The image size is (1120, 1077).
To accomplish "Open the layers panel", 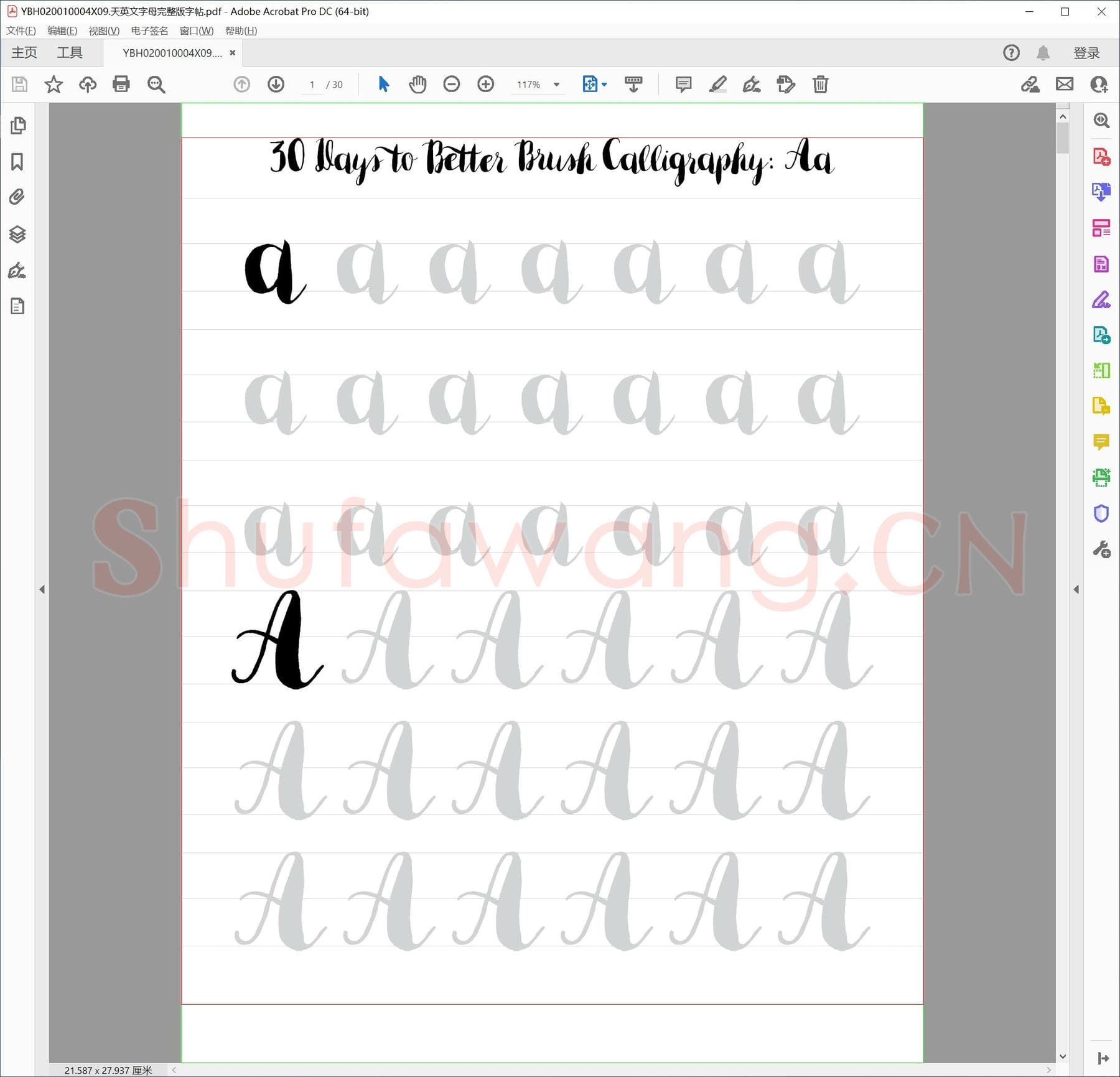I will click(x=17, y=234).
